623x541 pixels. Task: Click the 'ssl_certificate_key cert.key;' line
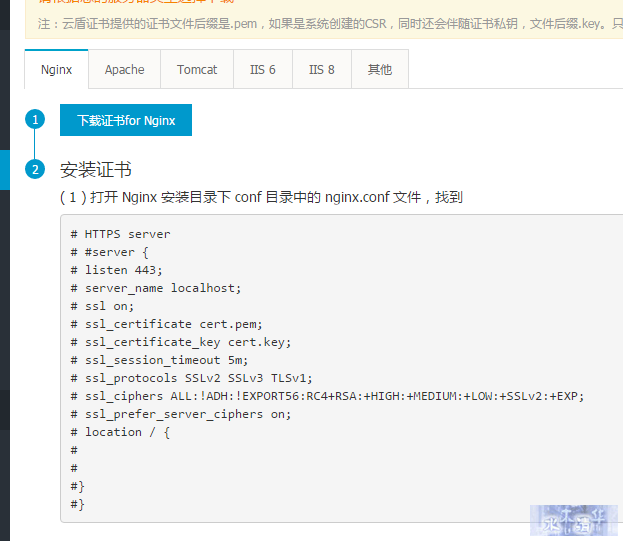click(x=181, y=342)
